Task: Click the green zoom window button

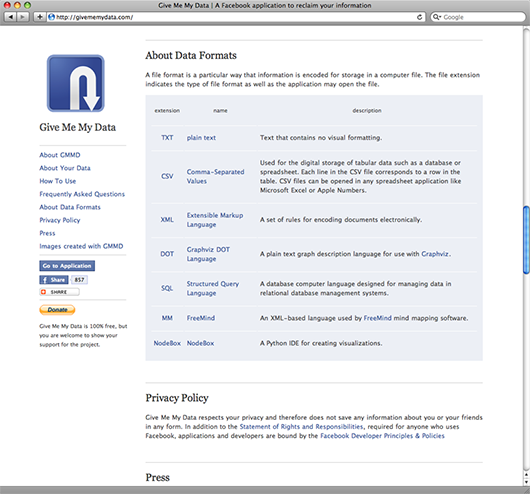Action: point(27,5)
